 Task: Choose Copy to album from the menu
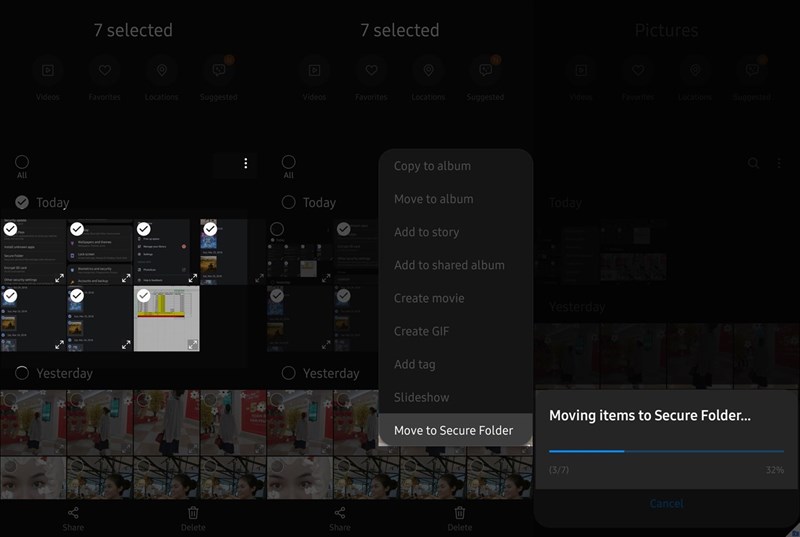432,166
